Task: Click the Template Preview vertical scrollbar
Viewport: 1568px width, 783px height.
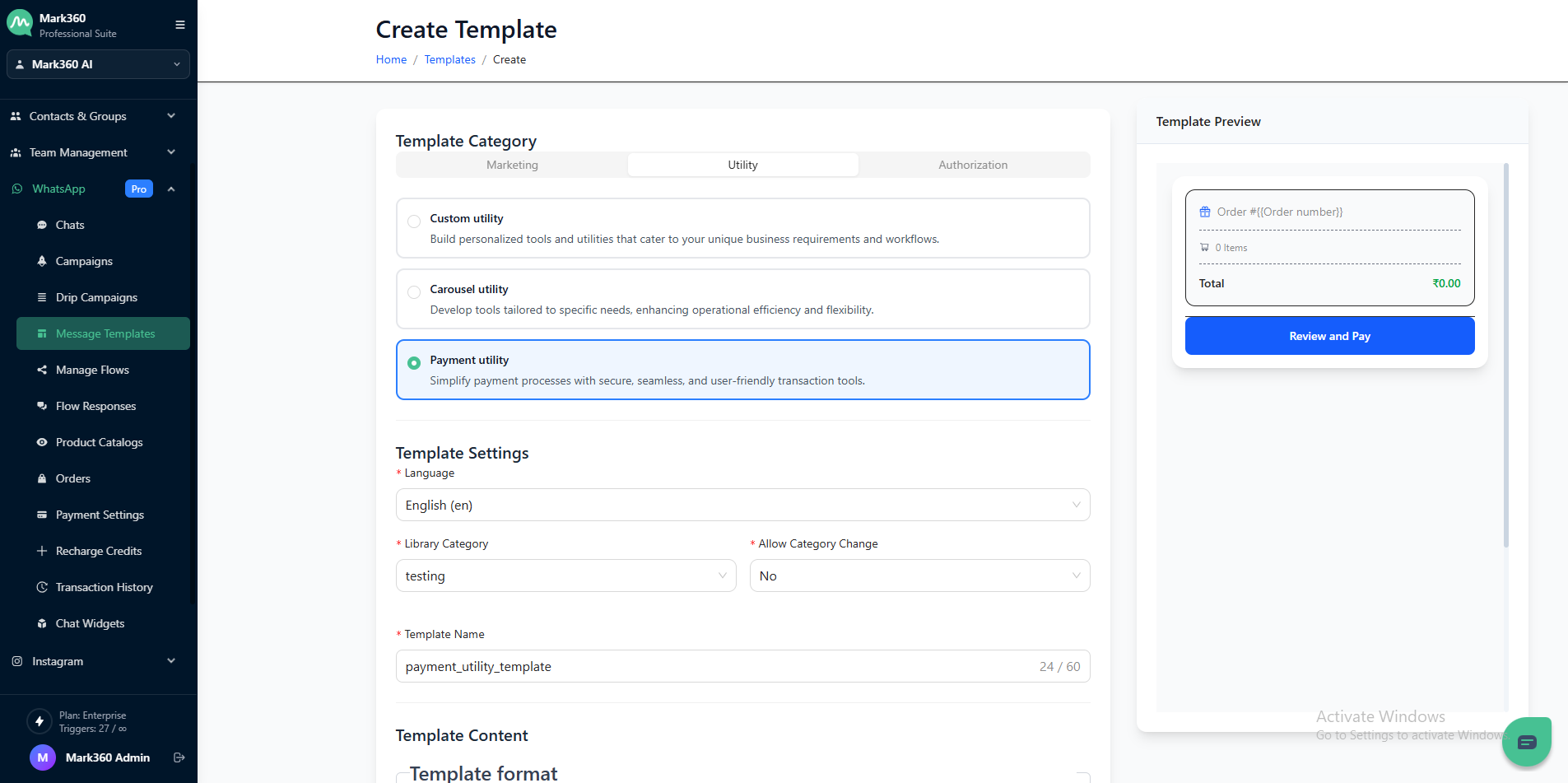Action: (x=1505, y=354)
